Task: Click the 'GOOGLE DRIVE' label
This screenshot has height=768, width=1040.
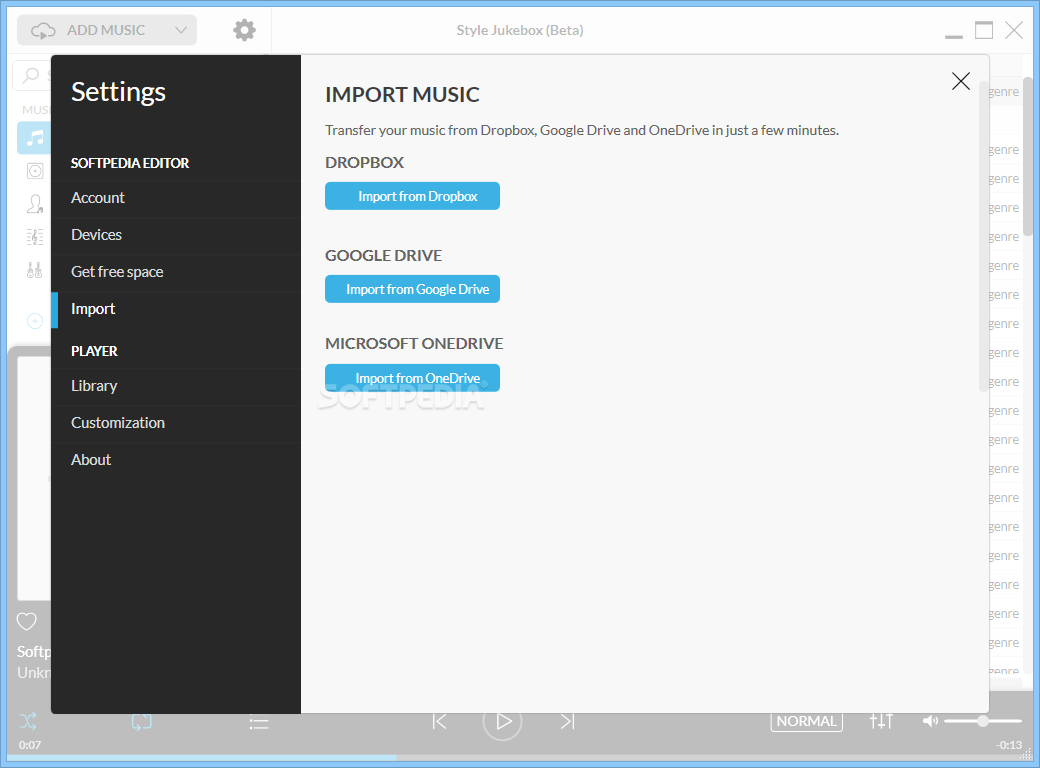Action: click(x=383, y=255)
